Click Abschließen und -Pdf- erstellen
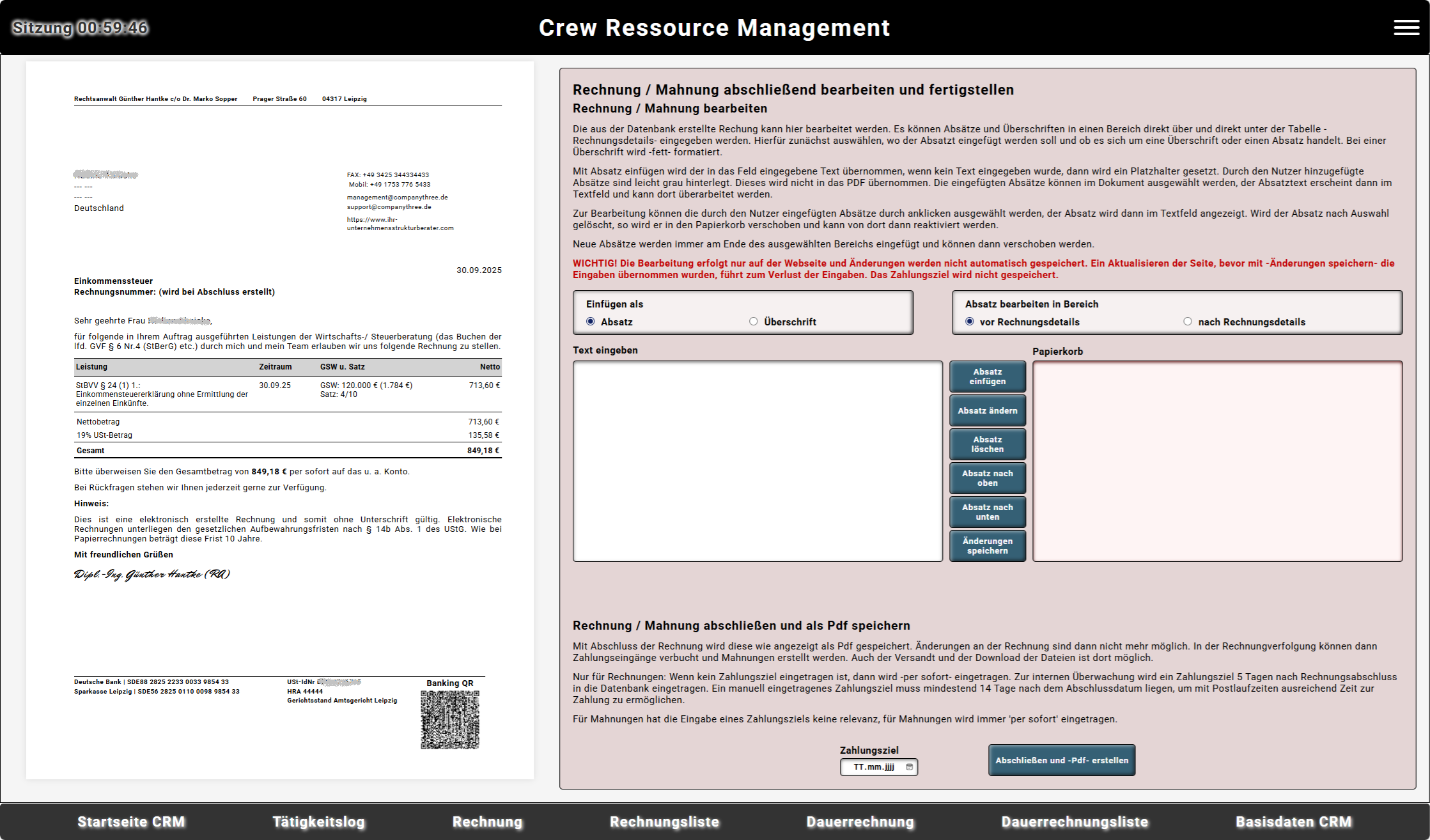This screenshot has height=840, width=1430. click(1061, 760)
